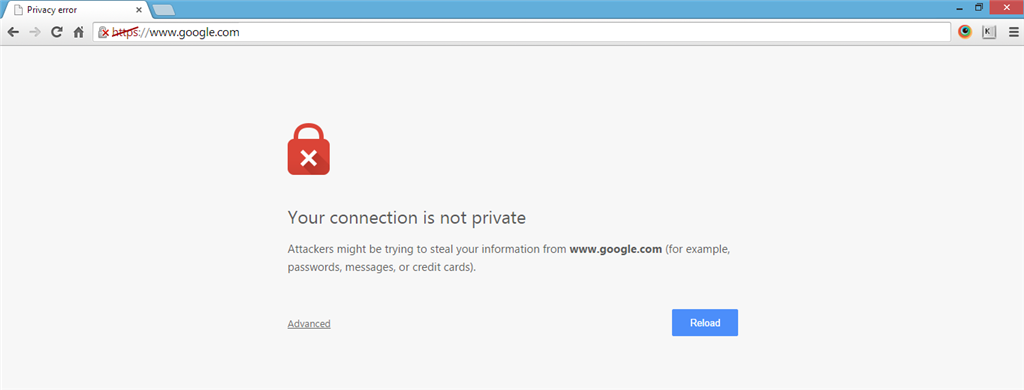Image resolution: width=1024 pixels, height=390 pixels.
Task: Click the greyed forward arrow
Action: tap(35, 31)
